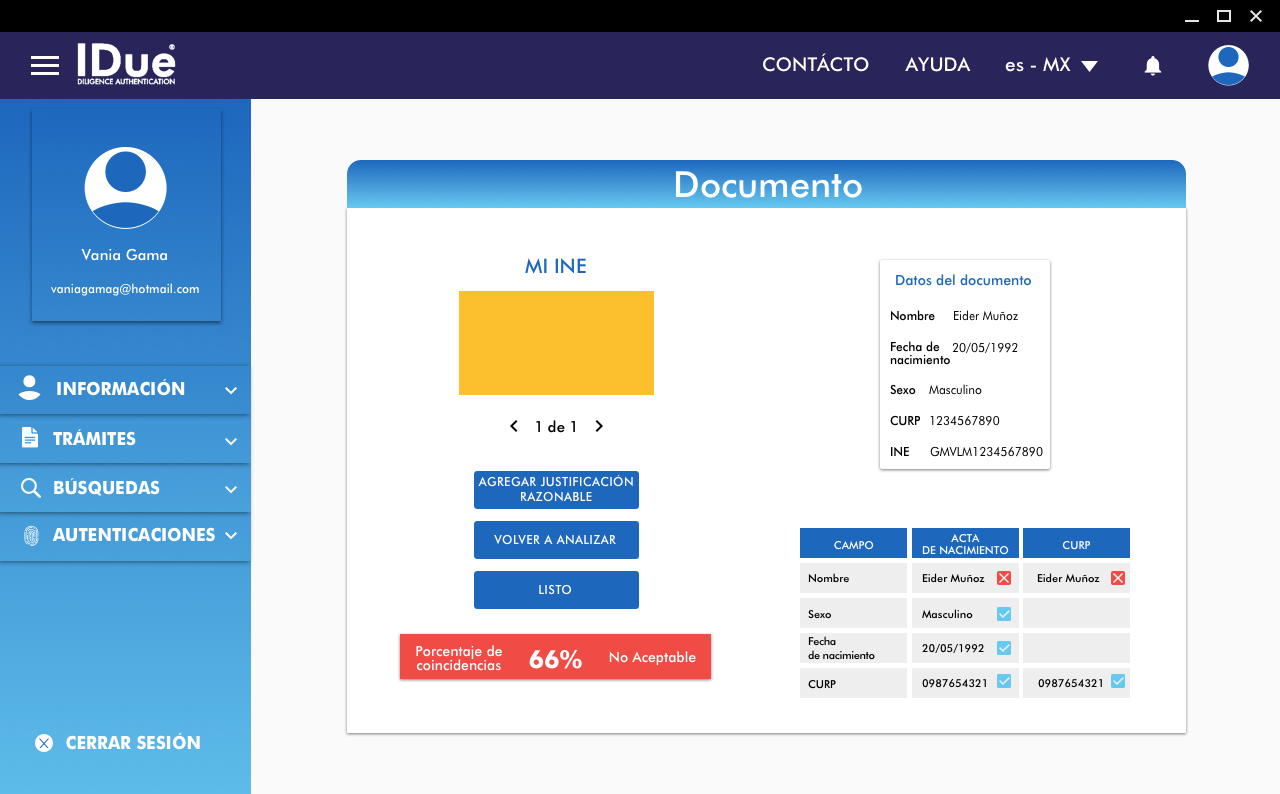Click the IDue logo
The image size is (1280, 794).
(126, 64)
